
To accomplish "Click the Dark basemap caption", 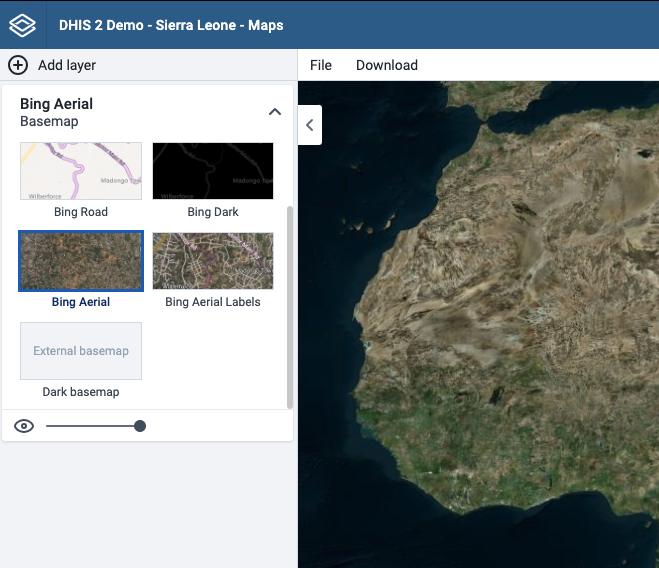I will 81,392.
